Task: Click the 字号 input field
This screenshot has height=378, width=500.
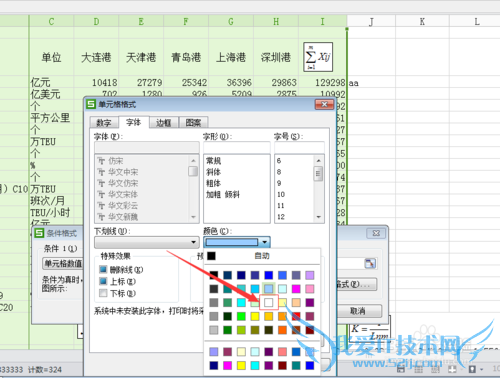Action: [299, 147]
